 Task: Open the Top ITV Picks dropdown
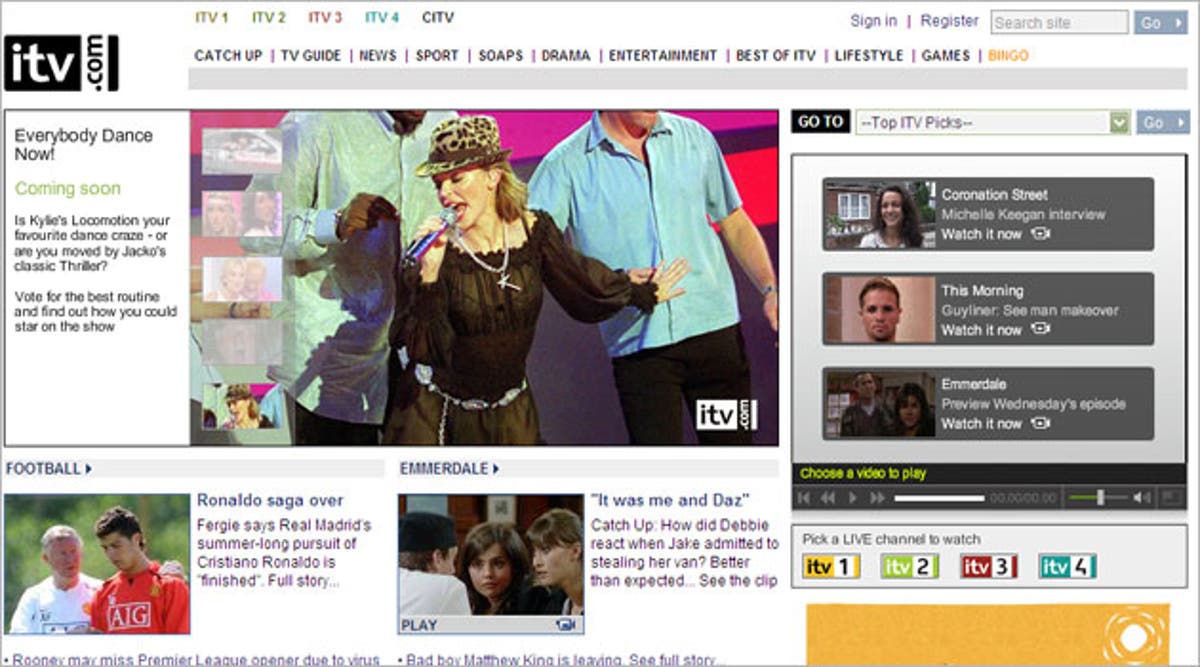tap(991, 122)
